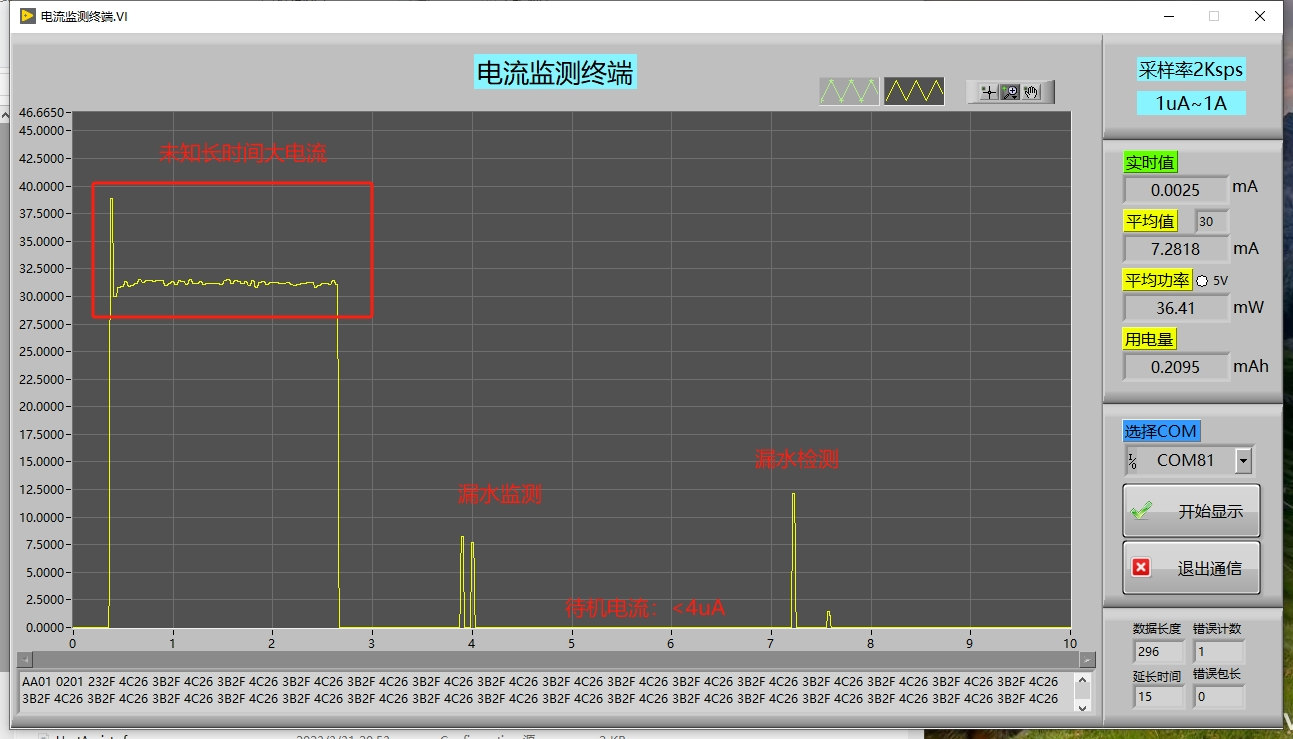The width and height of the screenshot is (1293, 739).
Task: Click the 错误计数 label
Action: [1217, 629]
